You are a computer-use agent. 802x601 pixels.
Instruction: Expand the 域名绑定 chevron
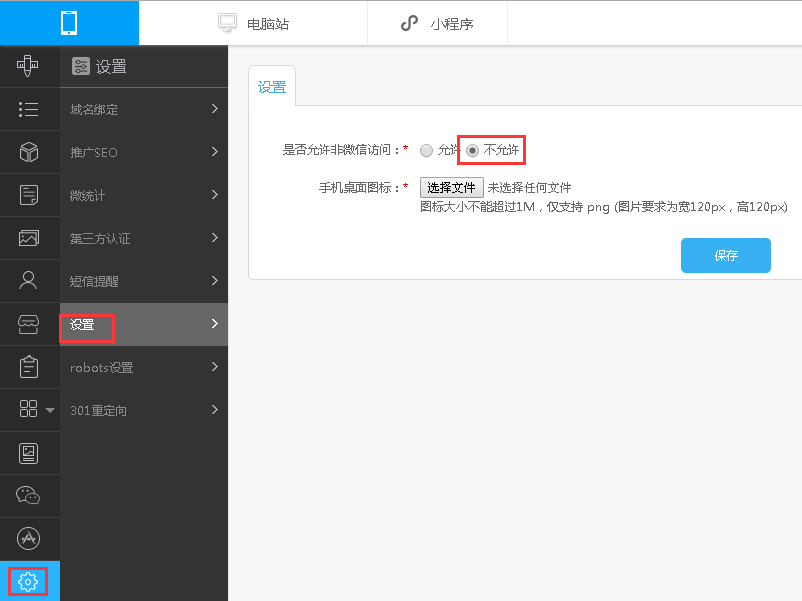point(215,108)
